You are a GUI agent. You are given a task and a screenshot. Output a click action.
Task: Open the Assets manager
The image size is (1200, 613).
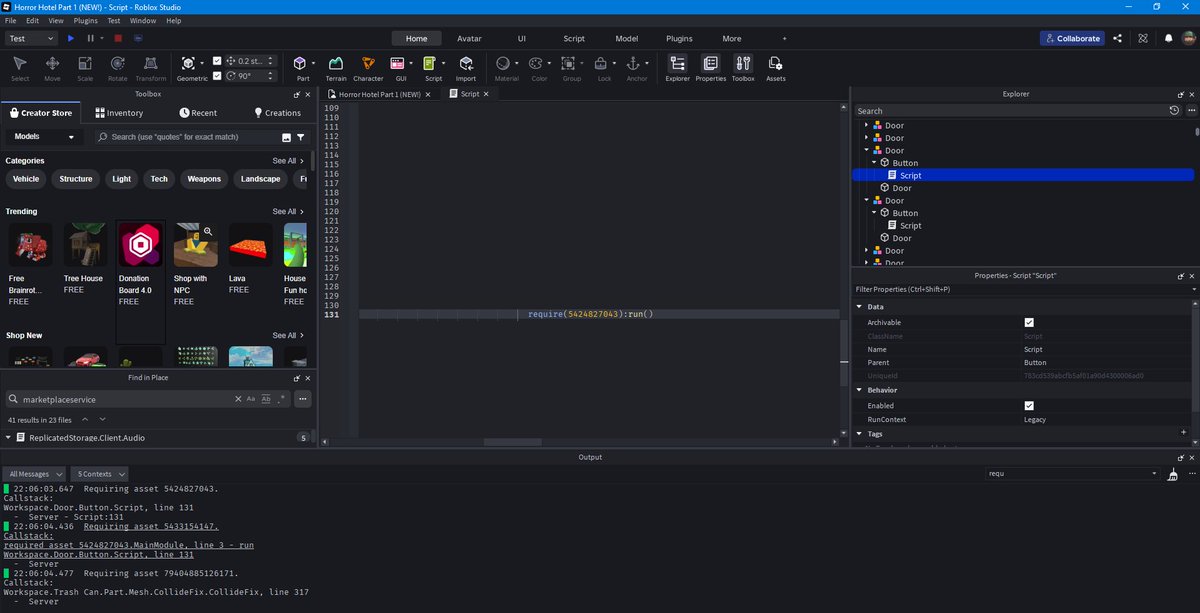coord(776,68)
